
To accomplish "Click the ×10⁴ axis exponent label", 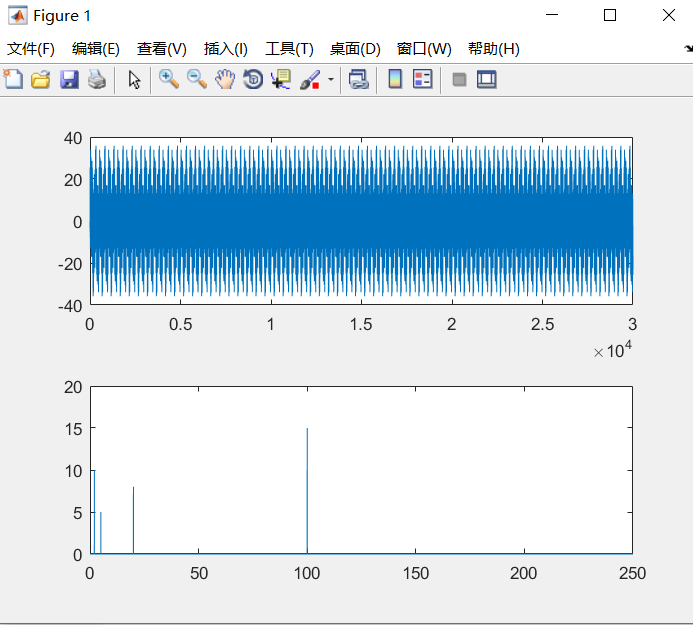I will tap(613, 350).
